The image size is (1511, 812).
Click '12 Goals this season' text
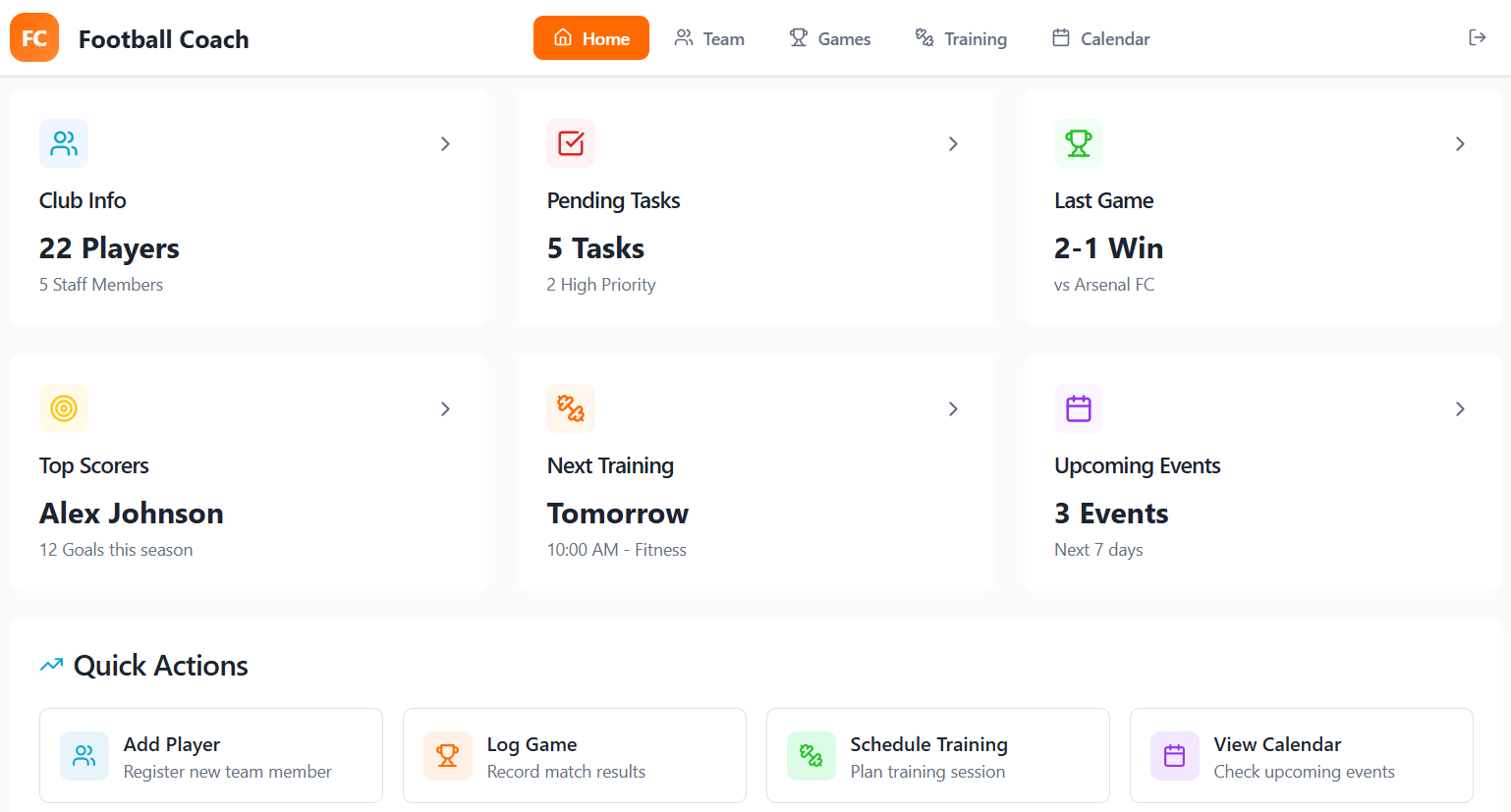pos(116,550)
